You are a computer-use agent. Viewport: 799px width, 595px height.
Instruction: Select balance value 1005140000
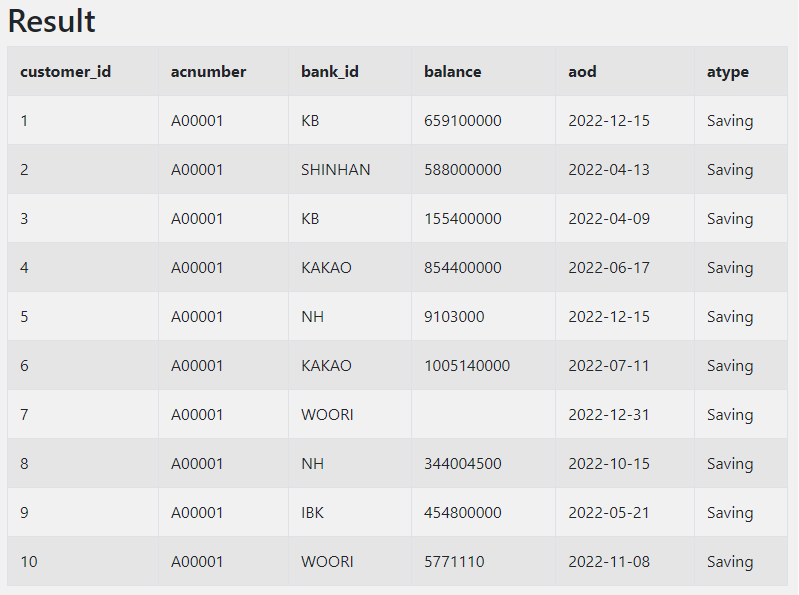[467, 365]
